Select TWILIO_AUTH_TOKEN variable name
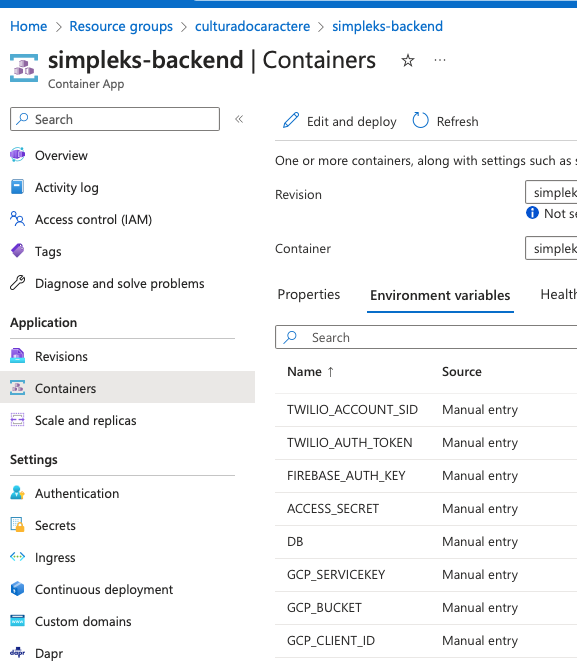 pos(349,442)
